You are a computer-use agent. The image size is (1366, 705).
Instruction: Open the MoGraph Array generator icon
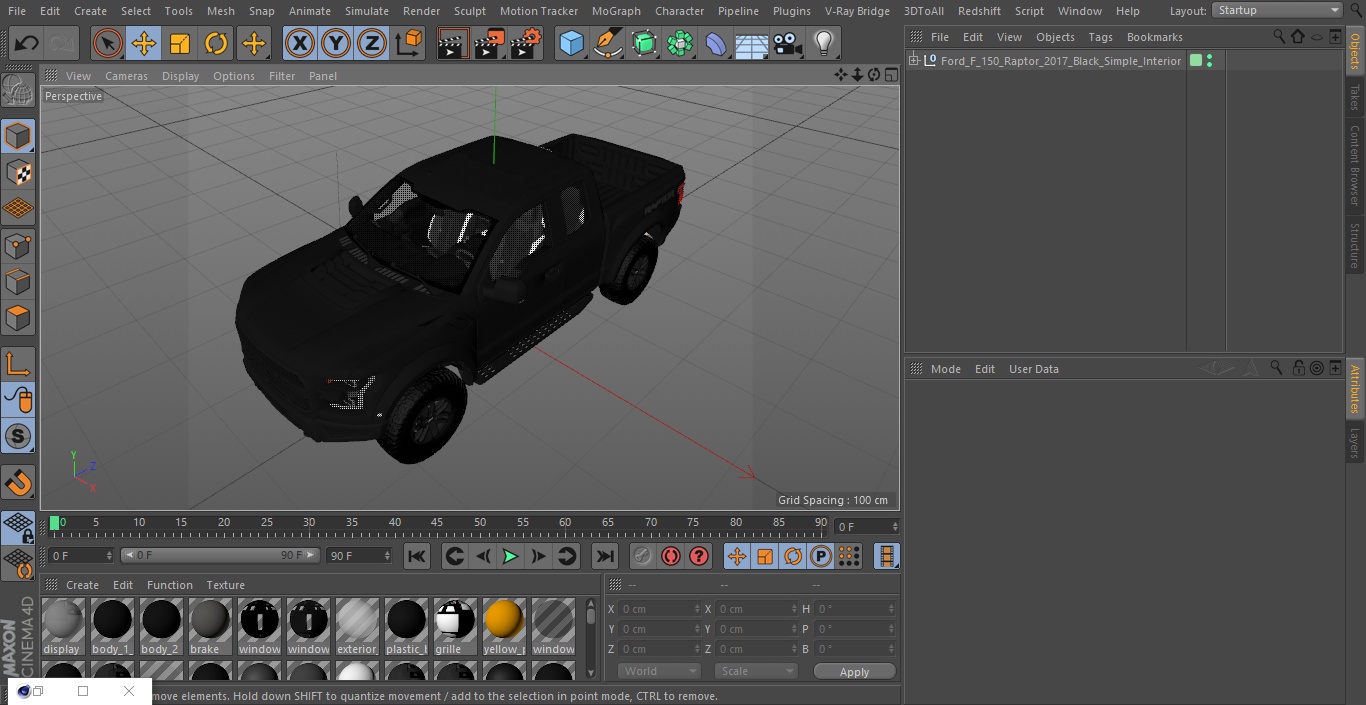(680, 43)
